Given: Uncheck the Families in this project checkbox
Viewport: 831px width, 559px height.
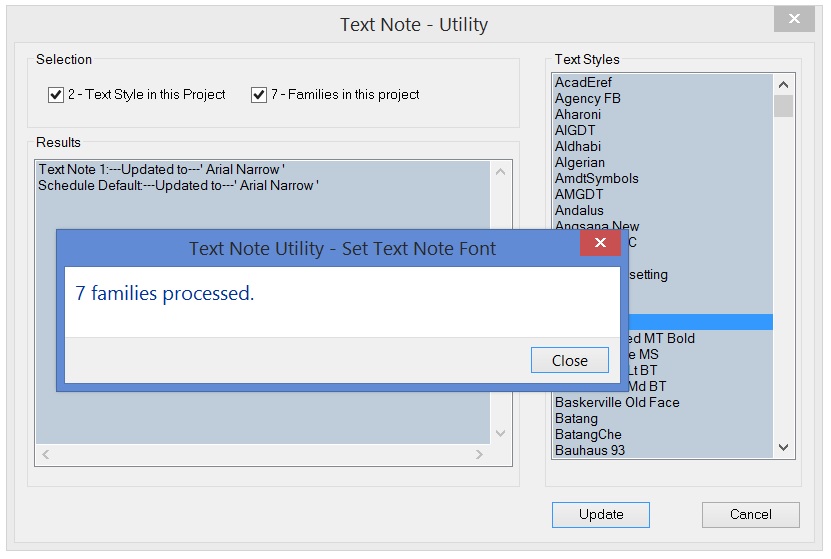Looking at the screenshot, I should tap(259, 95).
